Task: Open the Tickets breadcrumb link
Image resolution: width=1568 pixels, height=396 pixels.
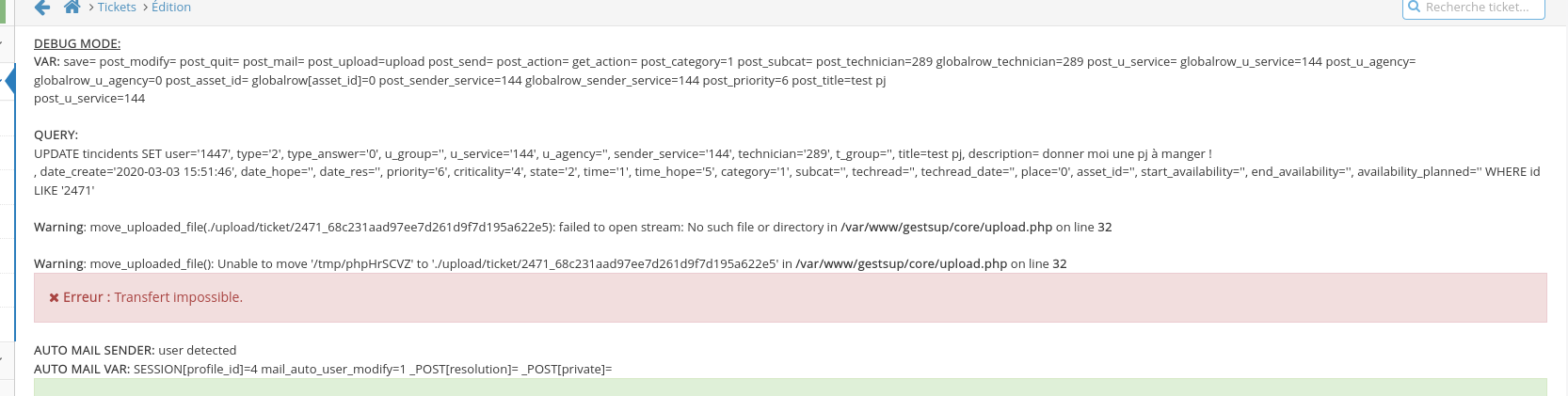Action: pos(117,8)
